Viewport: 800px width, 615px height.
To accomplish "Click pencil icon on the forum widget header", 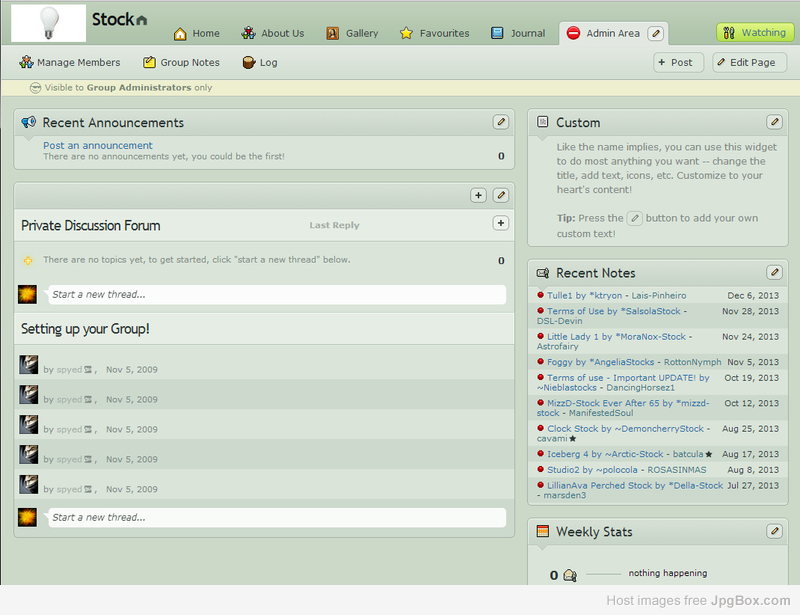I will (x=501, y=195).
